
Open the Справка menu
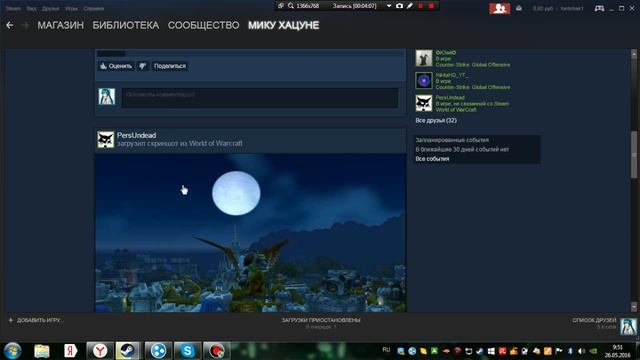tap(93, 9)
